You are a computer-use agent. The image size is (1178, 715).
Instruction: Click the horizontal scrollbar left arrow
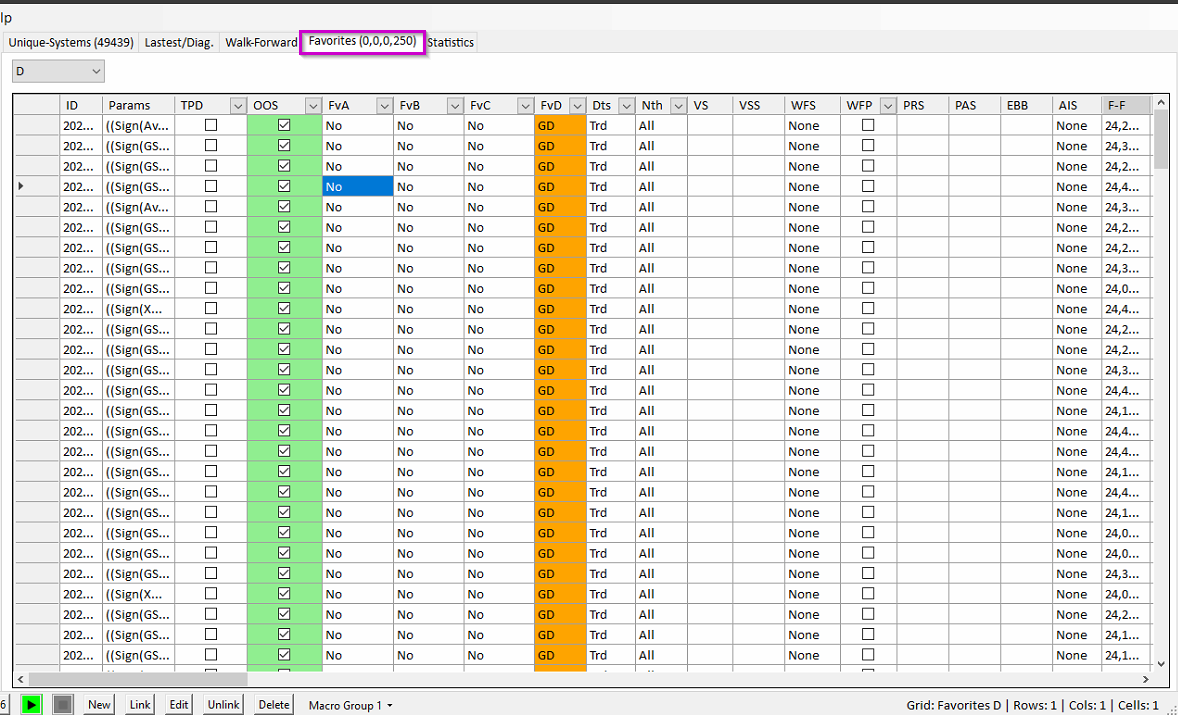pos(21,679)
